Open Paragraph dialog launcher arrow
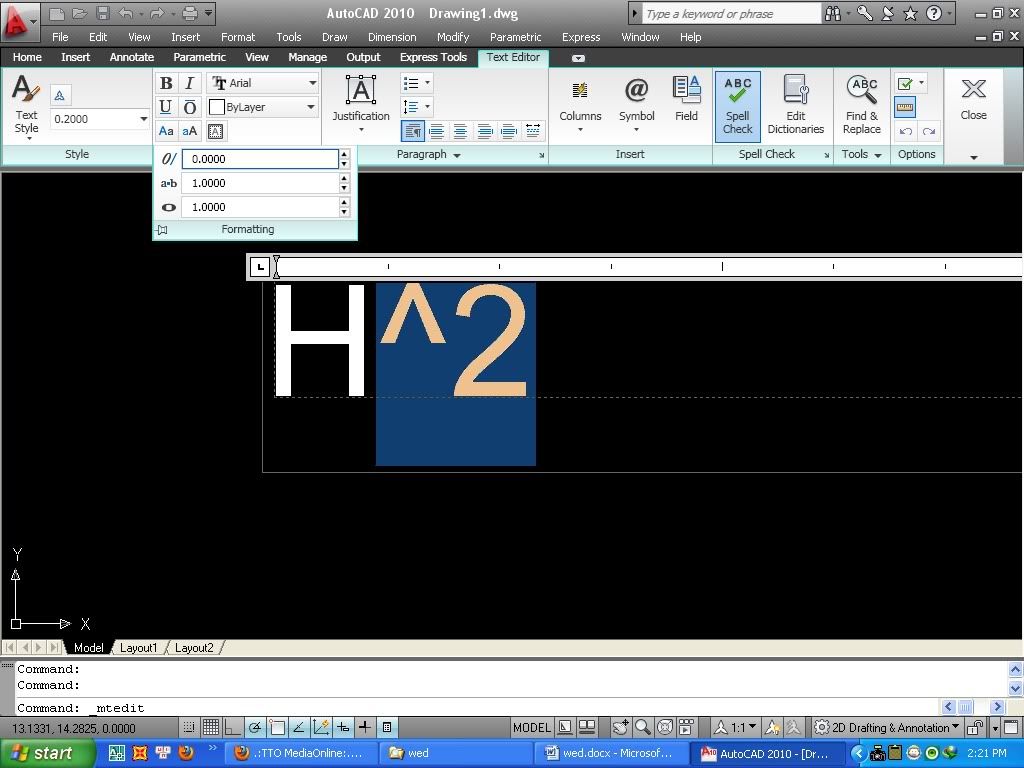 [541, 155]
